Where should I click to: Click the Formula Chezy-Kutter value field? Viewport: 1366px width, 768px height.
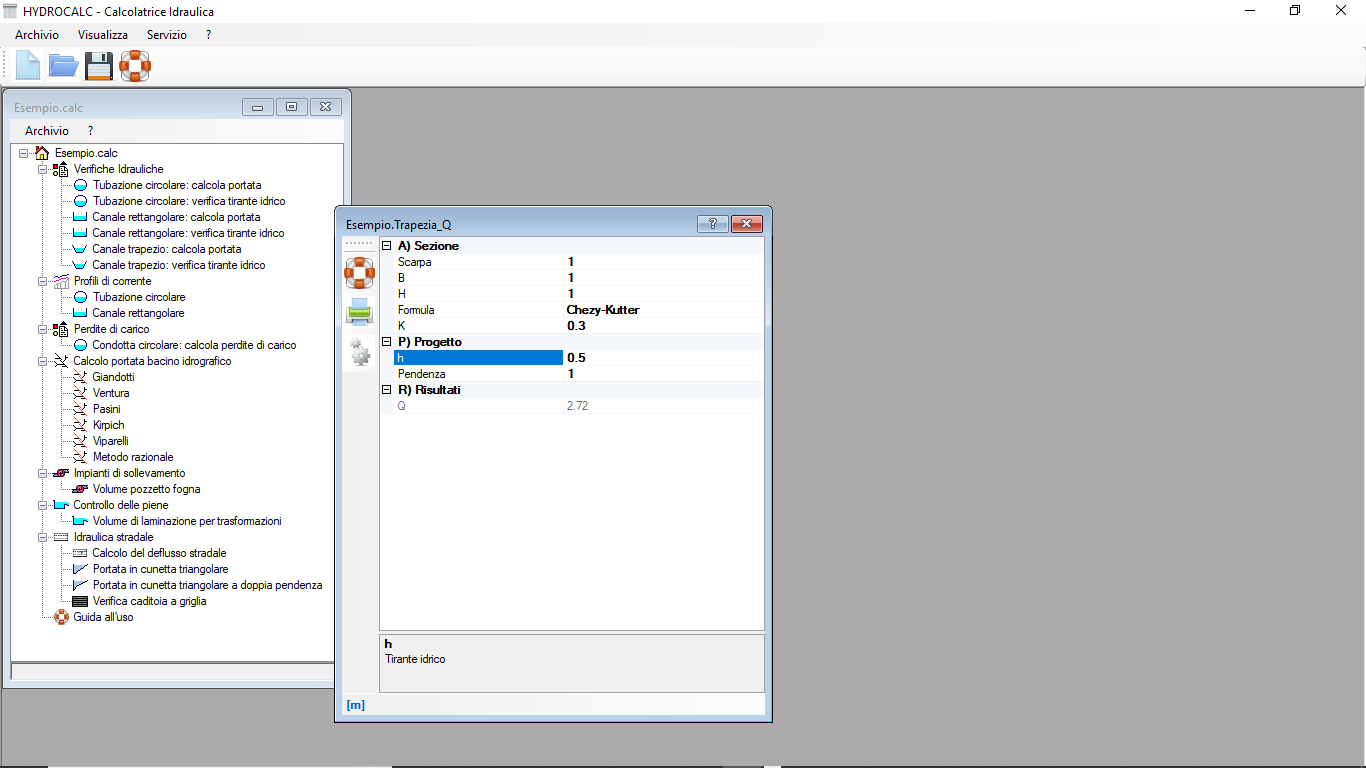[x=663, y=310]
